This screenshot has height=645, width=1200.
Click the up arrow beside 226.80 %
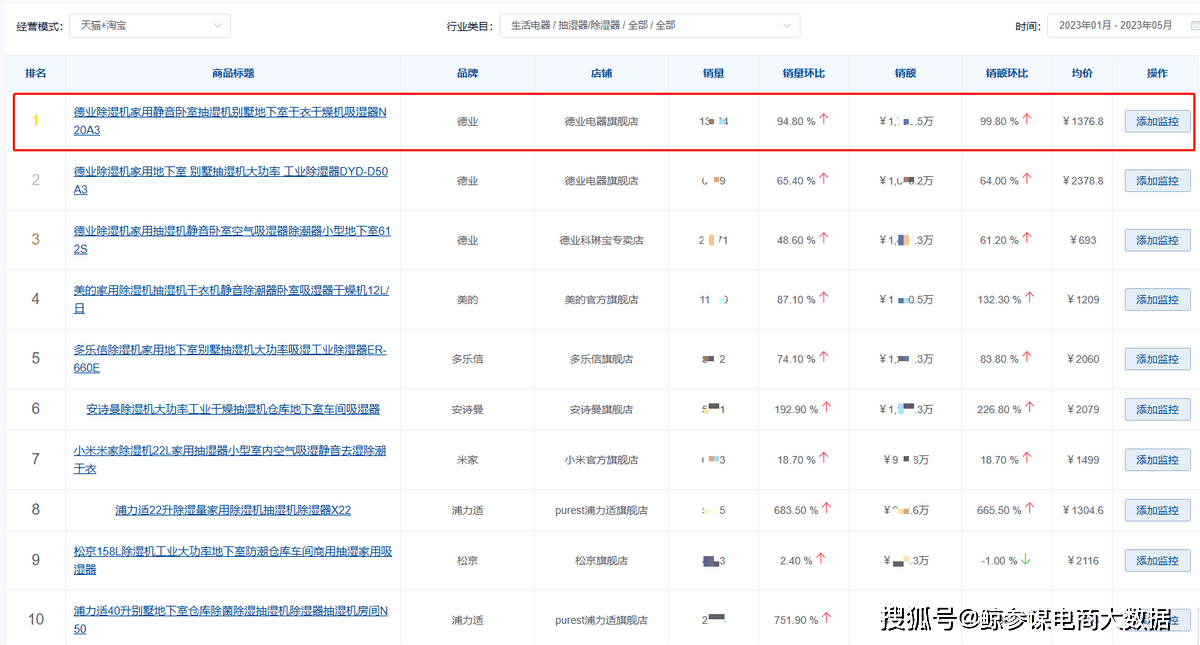(1029, 408)
